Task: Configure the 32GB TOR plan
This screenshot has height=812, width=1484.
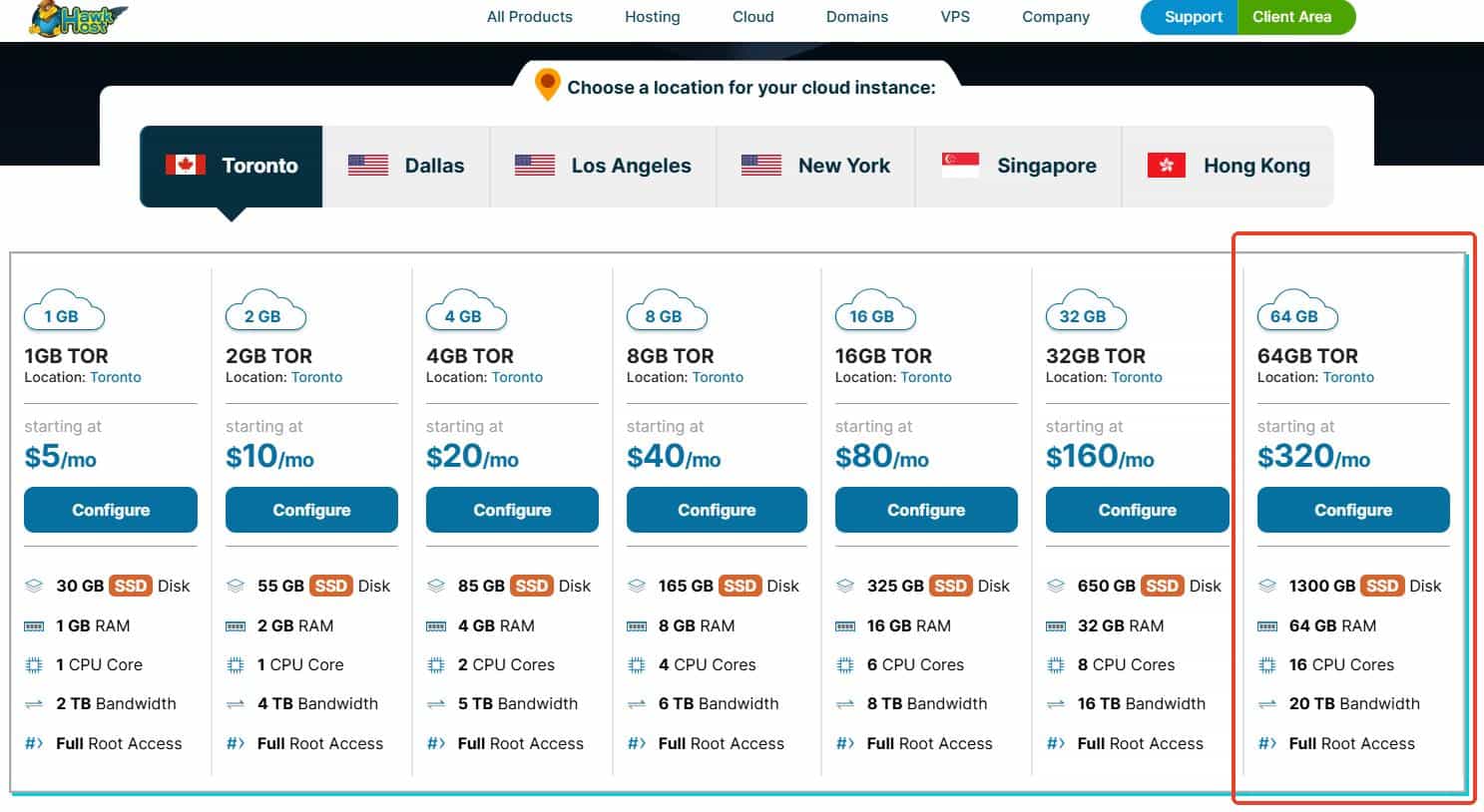Action: (x=1138, y=510)
